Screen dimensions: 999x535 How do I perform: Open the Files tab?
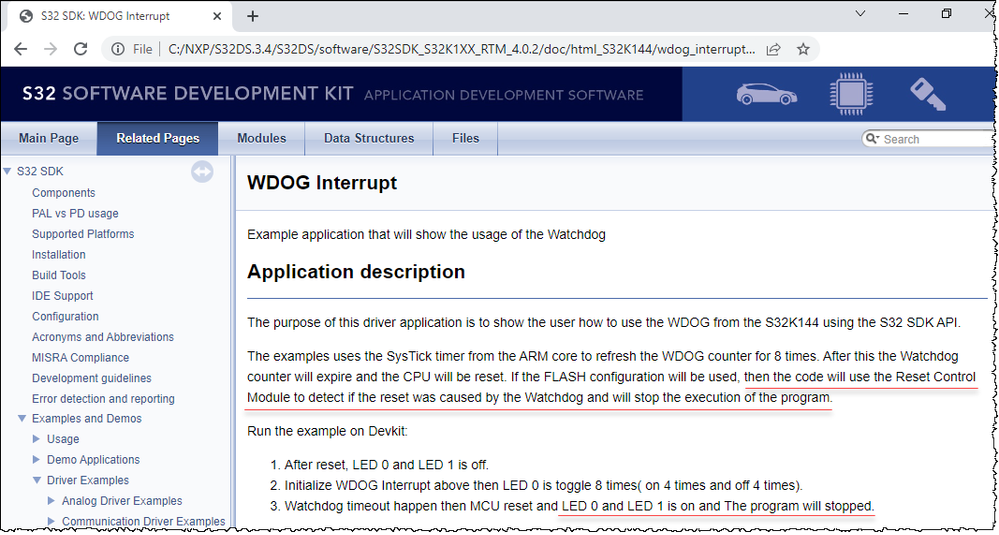point(465,138)
